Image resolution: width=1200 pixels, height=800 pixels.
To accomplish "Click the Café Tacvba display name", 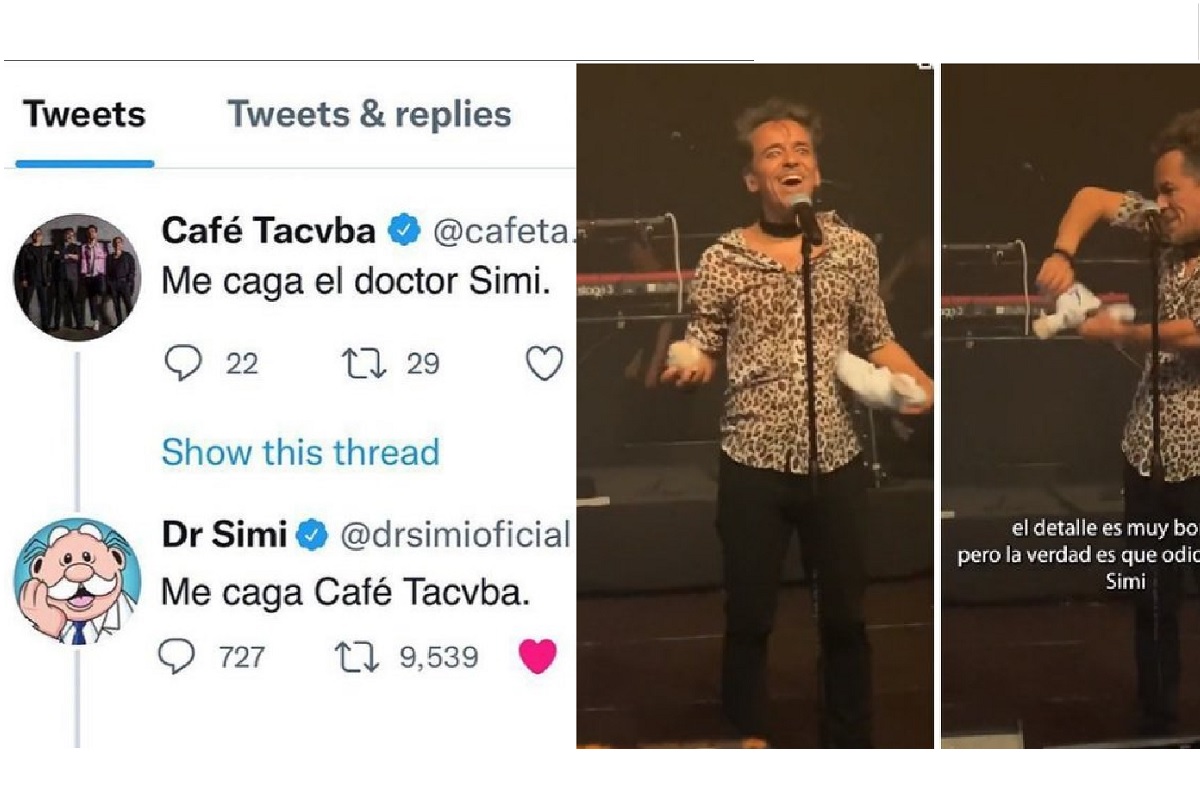I will (269, 232).
